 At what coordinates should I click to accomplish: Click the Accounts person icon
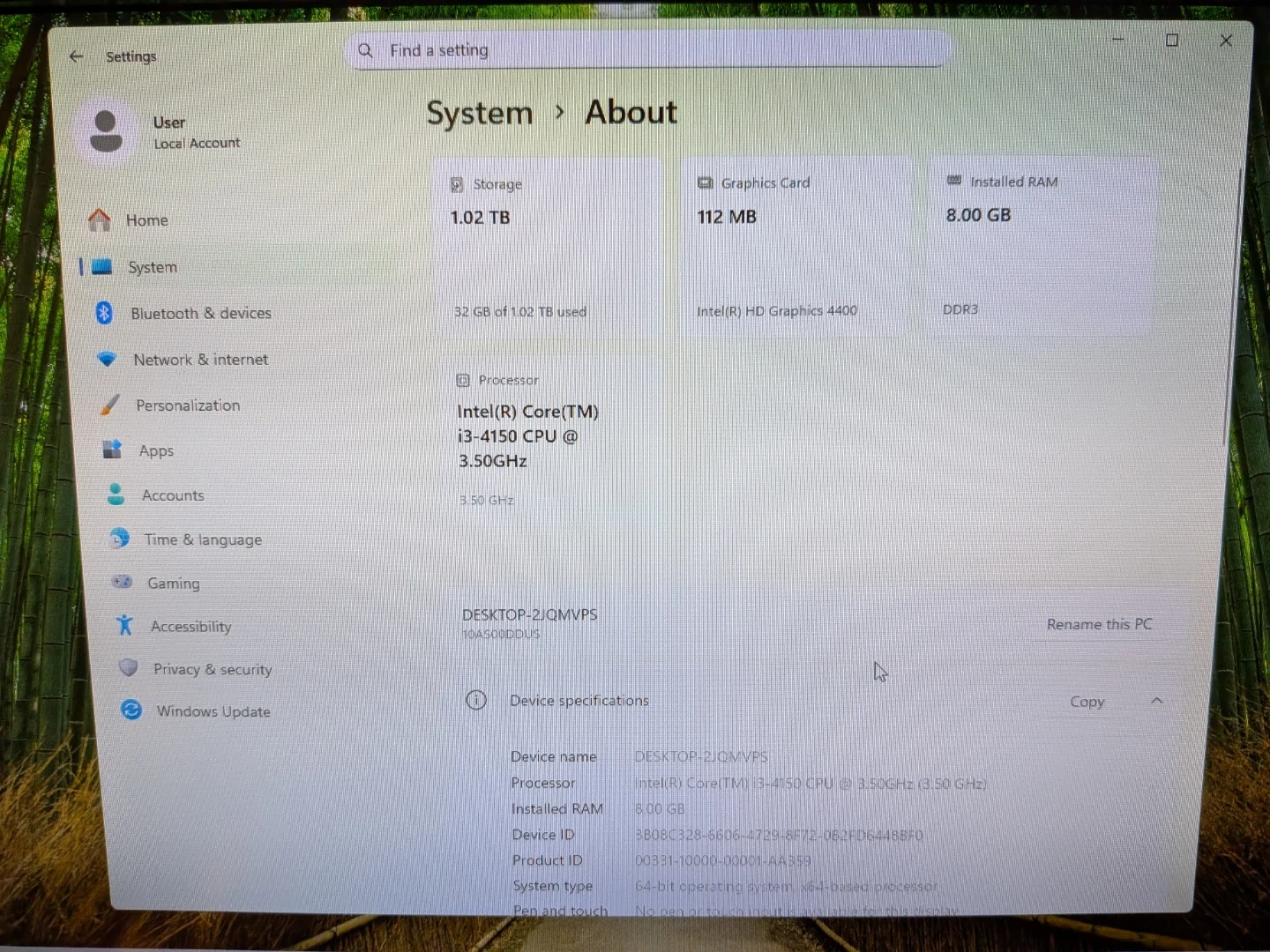[x=116, y=495]
